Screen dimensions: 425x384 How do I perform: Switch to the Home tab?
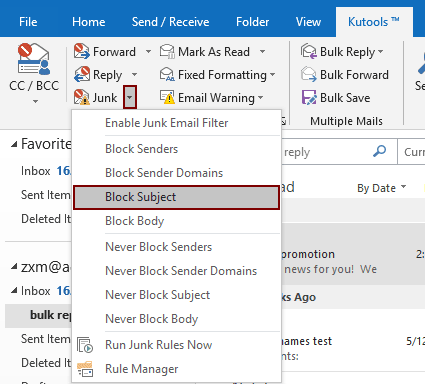coord(89,22)
